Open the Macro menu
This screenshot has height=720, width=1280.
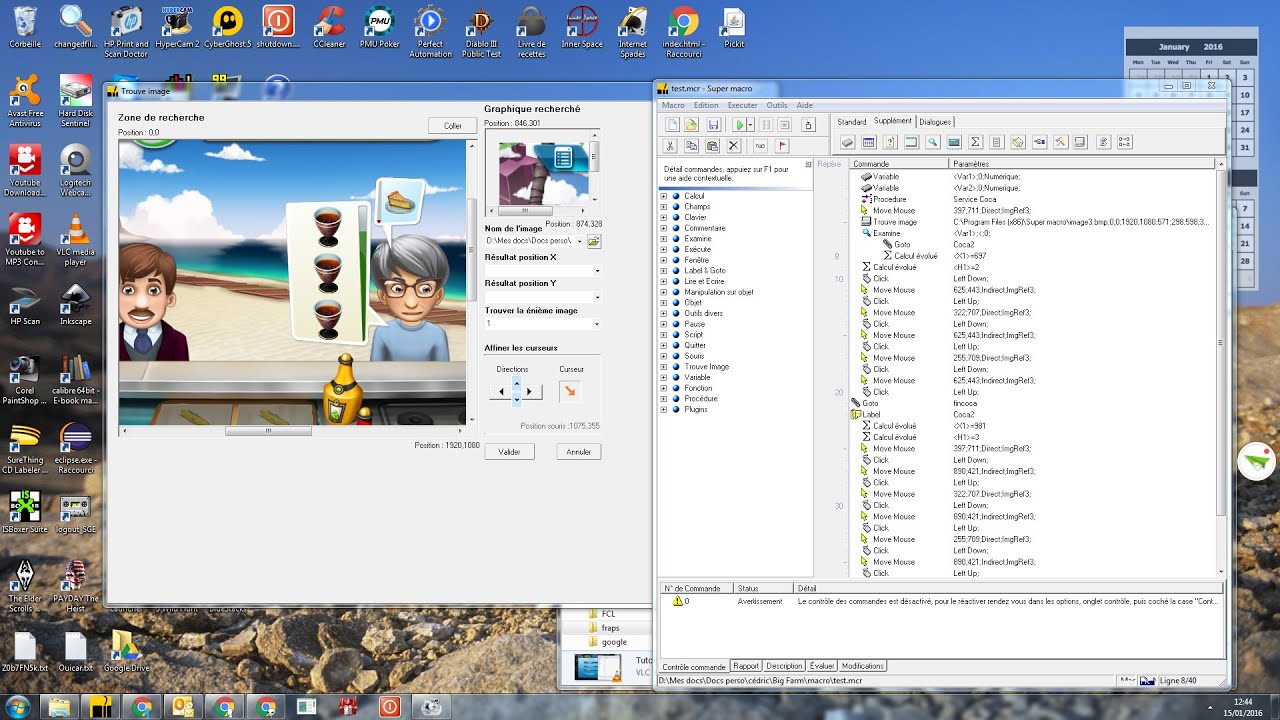(x=672, y=105)
